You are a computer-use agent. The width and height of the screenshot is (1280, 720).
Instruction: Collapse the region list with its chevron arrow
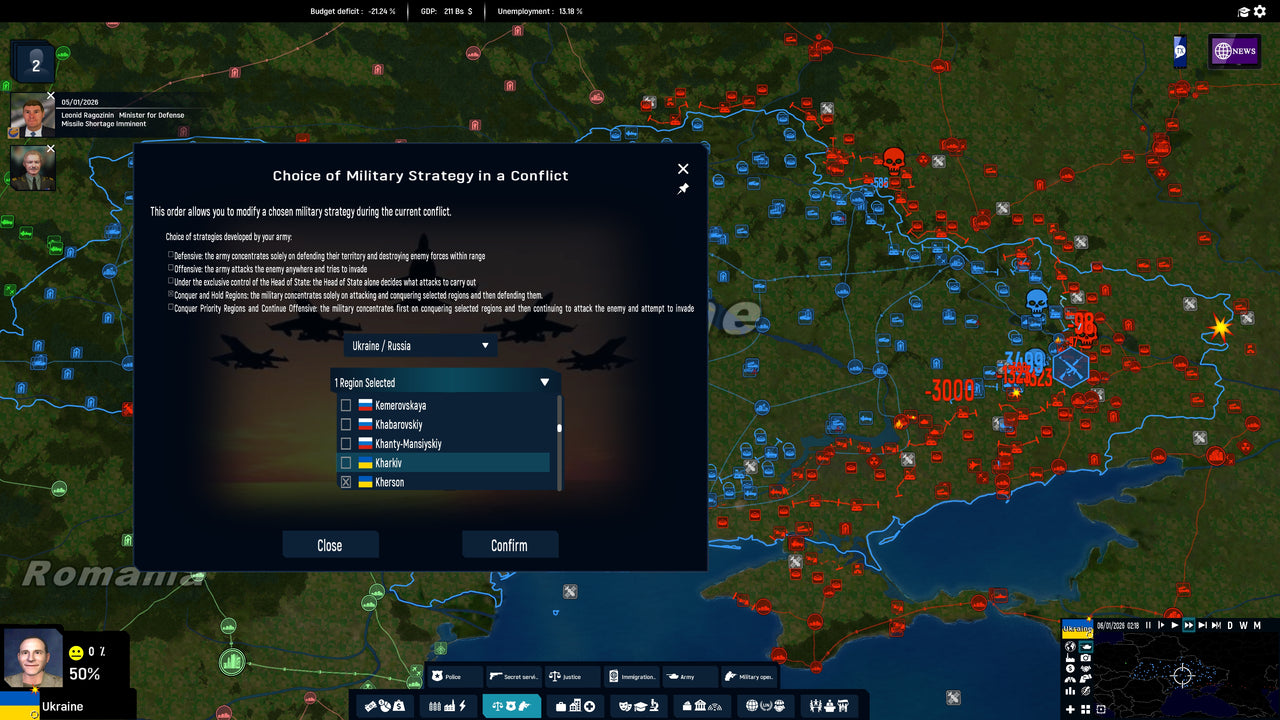tap(545, 382)
